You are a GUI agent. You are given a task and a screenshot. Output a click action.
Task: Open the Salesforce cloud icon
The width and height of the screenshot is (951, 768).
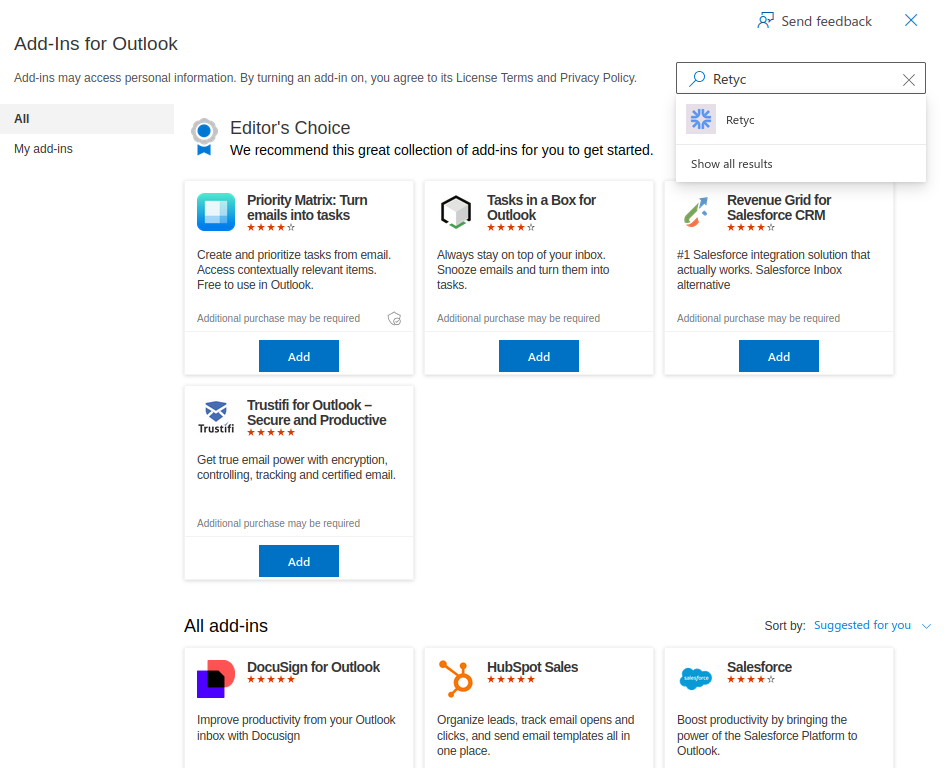point(696,679)
